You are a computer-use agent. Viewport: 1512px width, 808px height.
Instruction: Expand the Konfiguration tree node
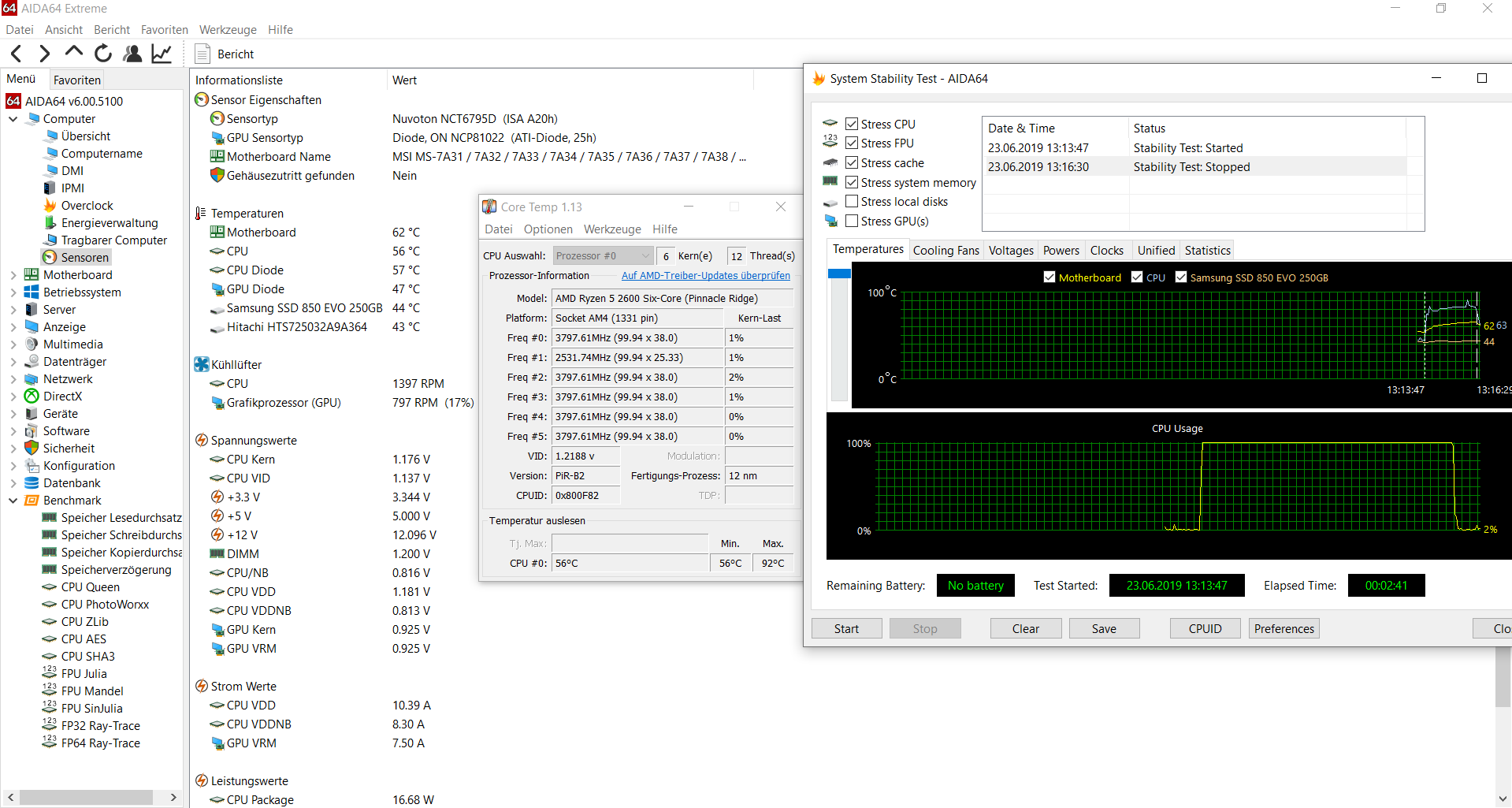tap(13, 466)
